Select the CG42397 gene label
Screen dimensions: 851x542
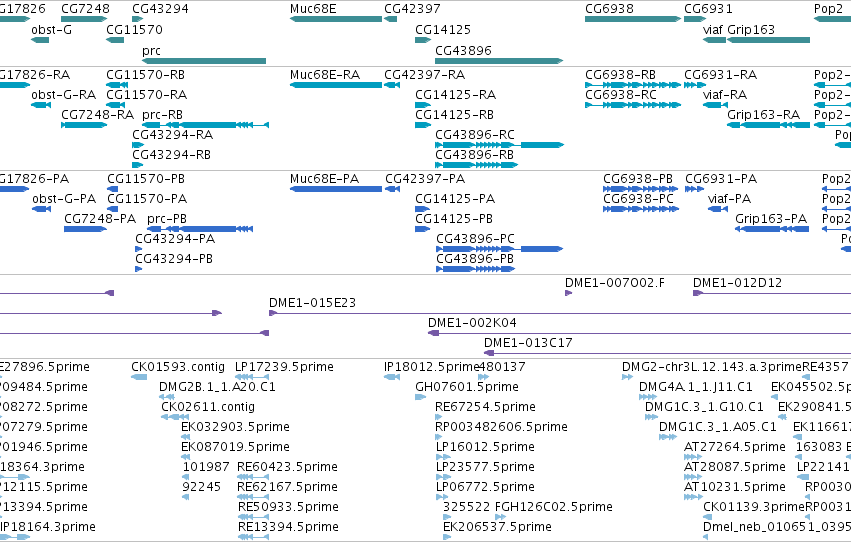pos(412,9)
